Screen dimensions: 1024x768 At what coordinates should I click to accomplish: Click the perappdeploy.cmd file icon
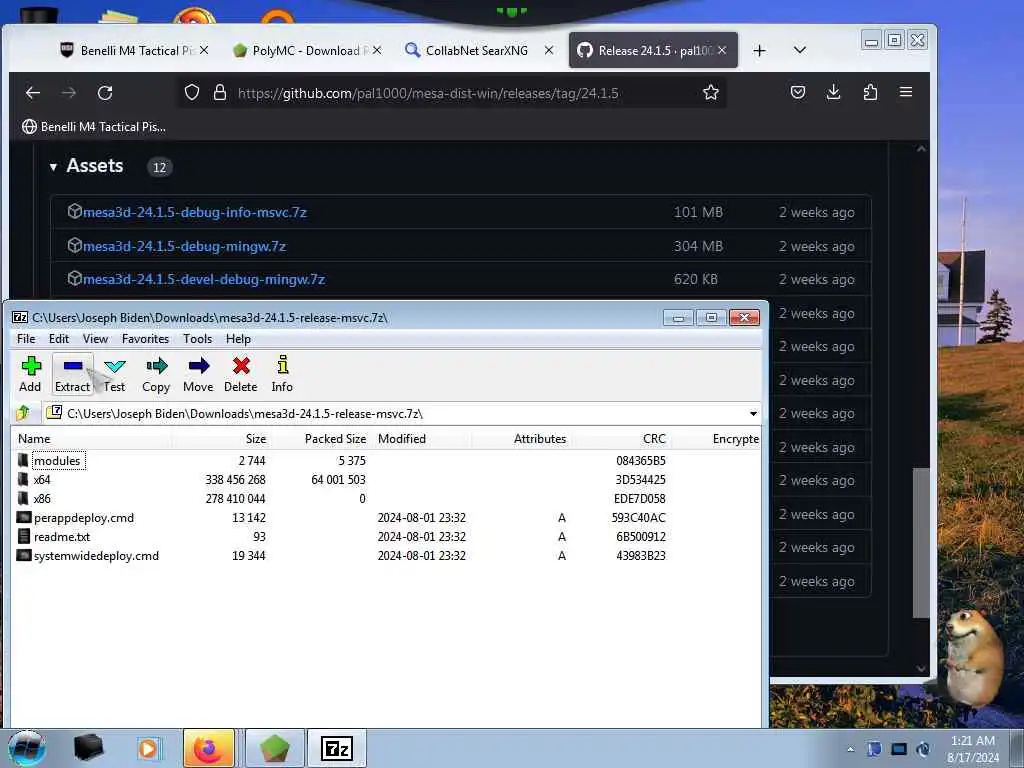point(24,517)
